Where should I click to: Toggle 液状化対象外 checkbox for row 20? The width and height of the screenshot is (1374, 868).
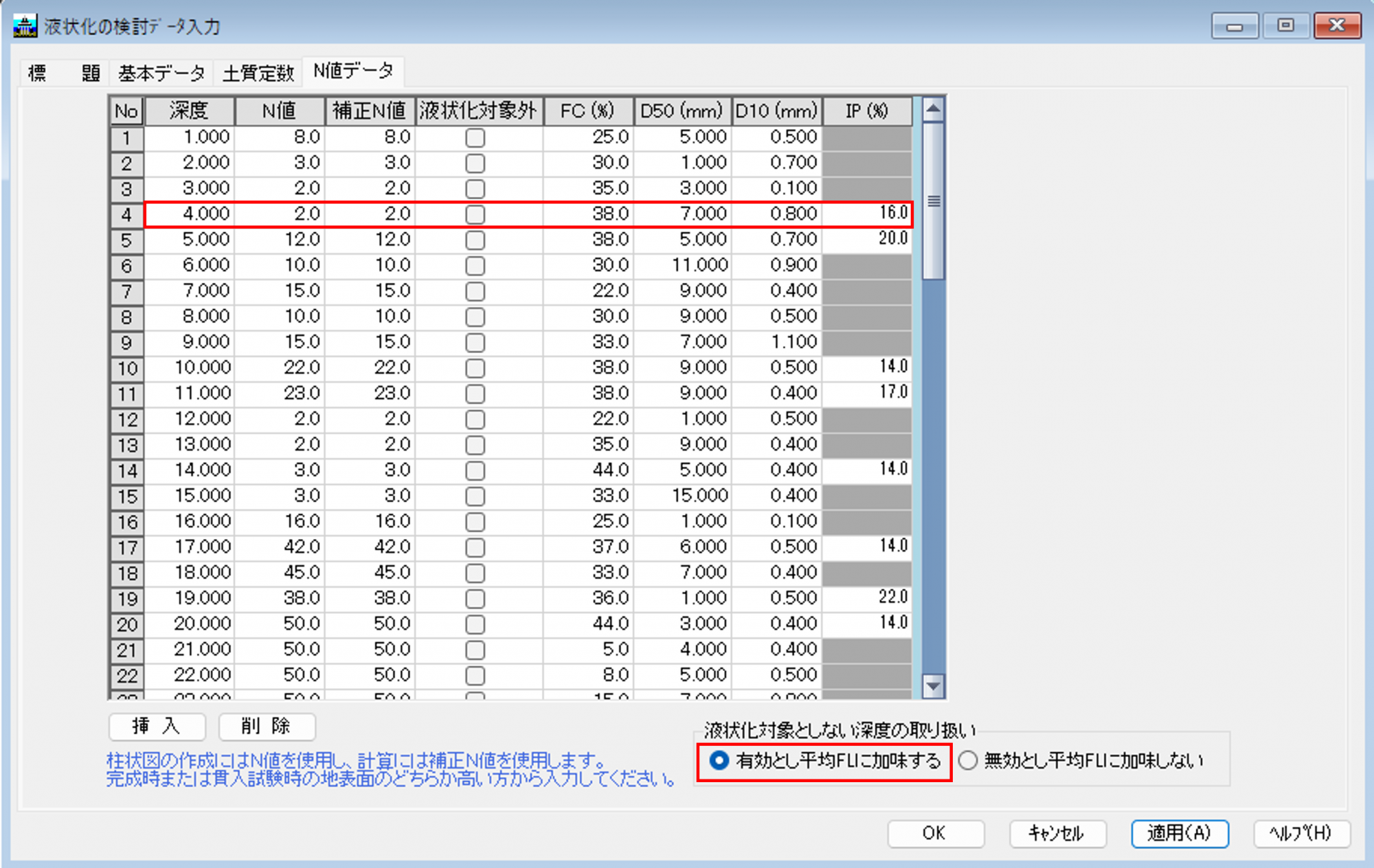pos(475,624)
